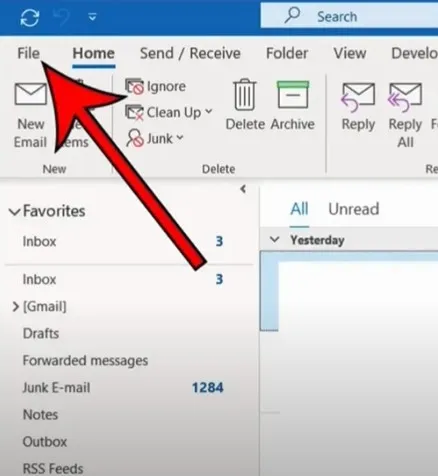The image size is (438, 476).
Task: Click in the Search box
Action: click(x=349, y=16)
